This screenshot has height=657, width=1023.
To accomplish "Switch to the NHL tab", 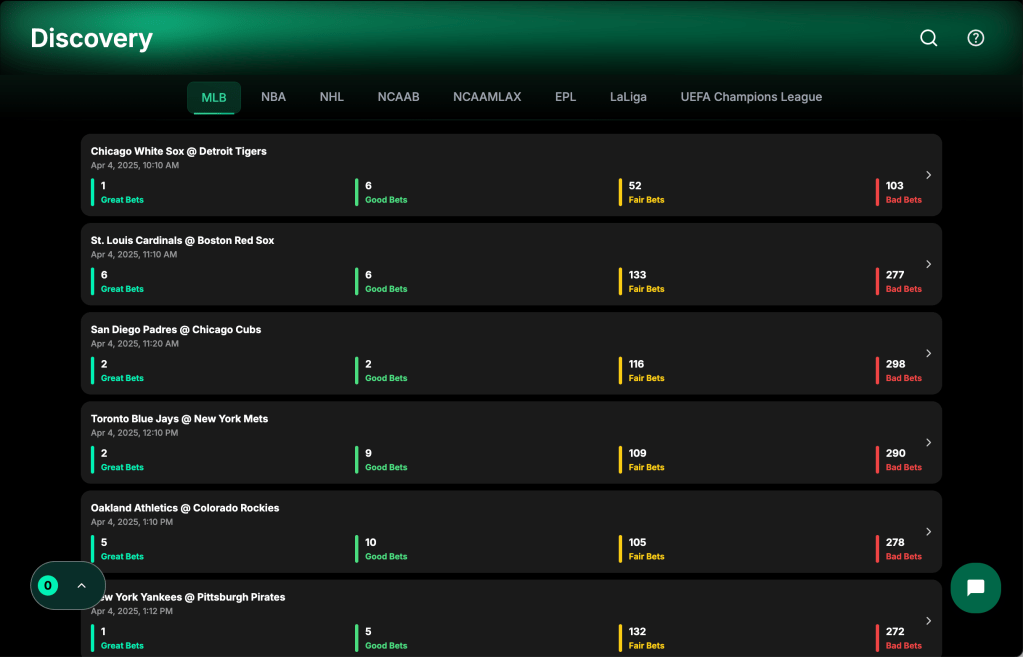I will pyautogui.click(x=331, y=97).
